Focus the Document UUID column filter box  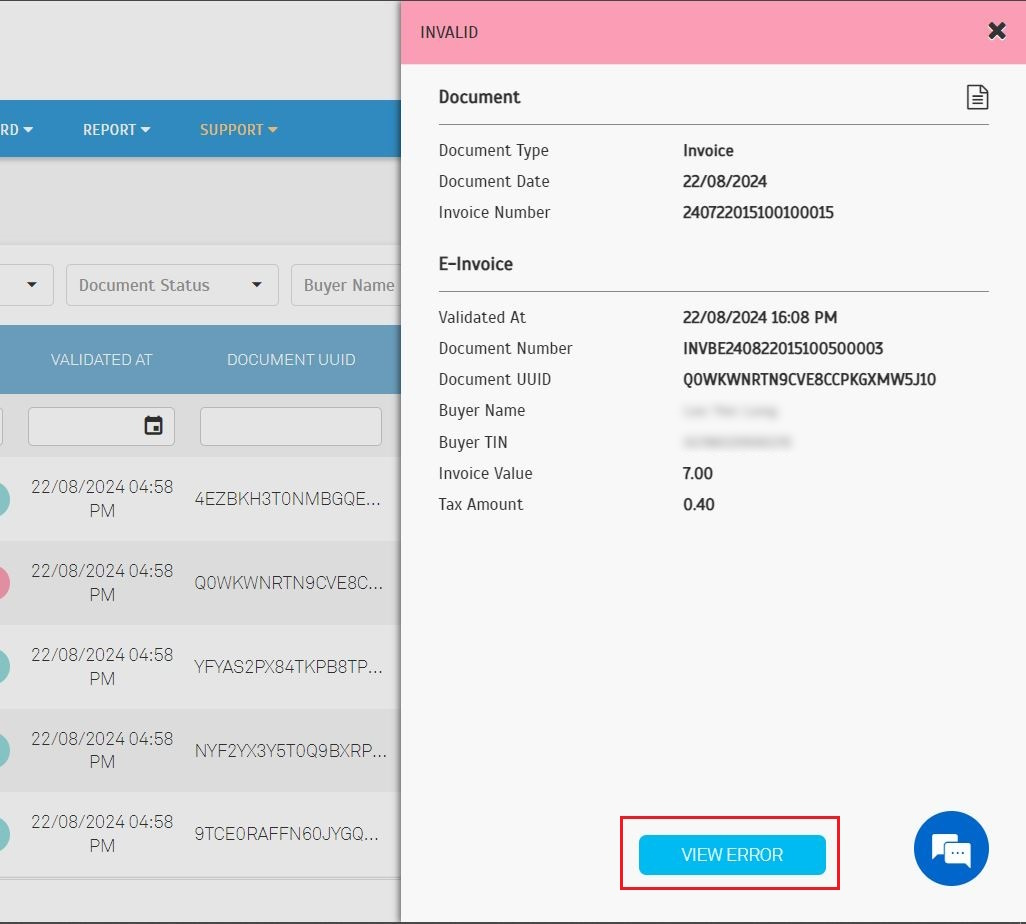pos(290,426)
